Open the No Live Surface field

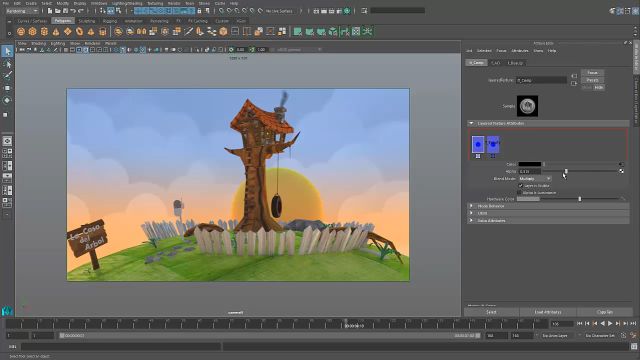coord(279,11)
